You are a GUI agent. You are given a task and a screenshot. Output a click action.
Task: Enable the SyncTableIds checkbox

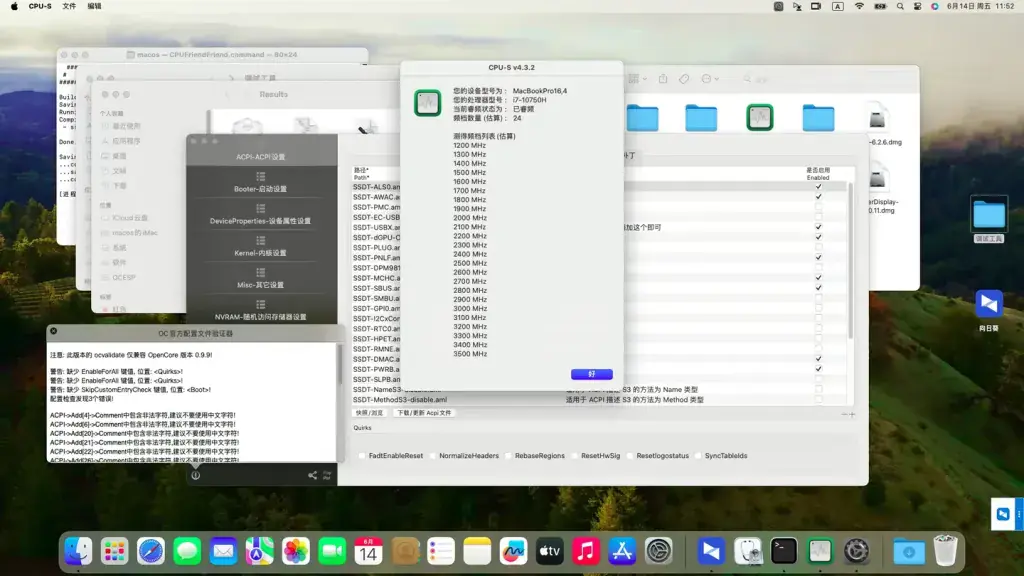(698, 456)
